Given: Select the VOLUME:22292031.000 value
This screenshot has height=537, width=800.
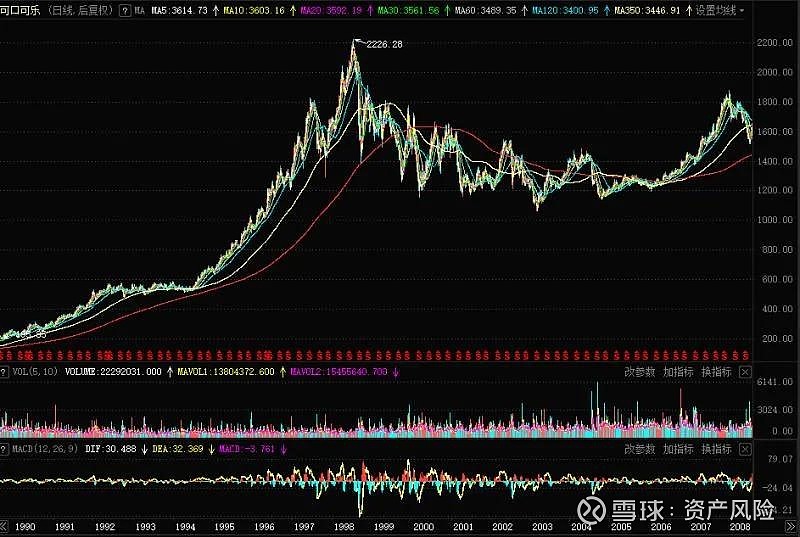Looking at the screenshot, I should point(113,372).
